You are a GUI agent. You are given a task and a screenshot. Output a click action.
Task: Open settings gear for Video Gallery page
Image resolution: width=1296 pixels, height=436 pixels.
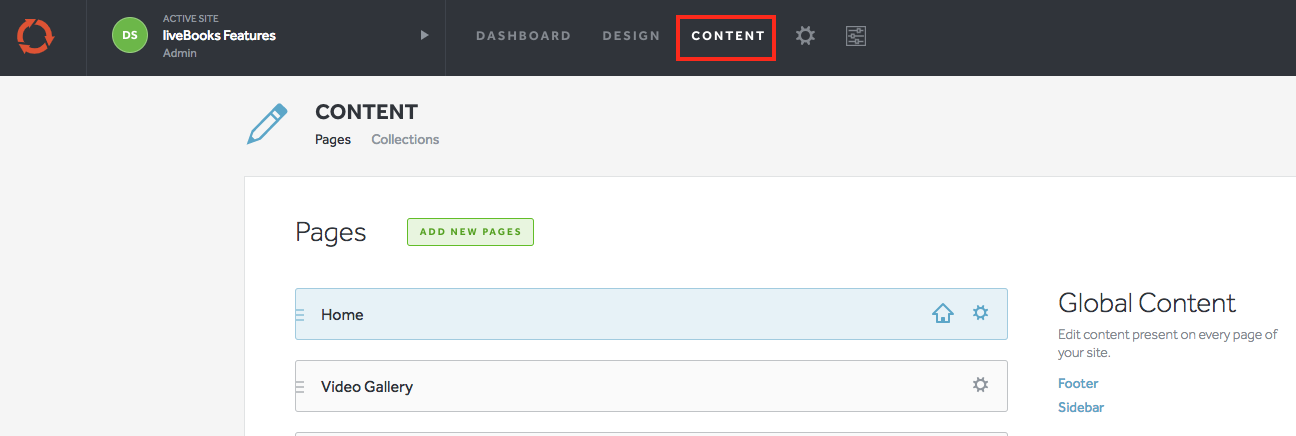click(980, 385)
